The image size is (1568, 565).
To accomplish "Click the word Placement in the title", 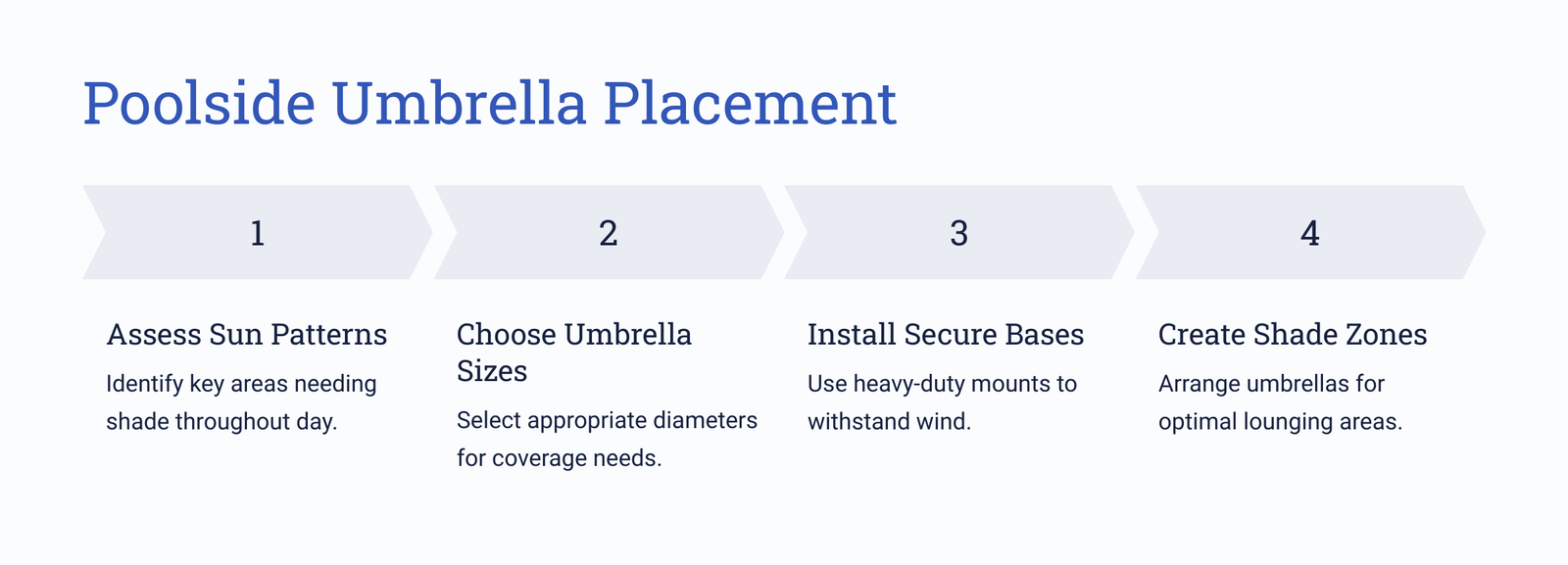I will pos(750,103).
